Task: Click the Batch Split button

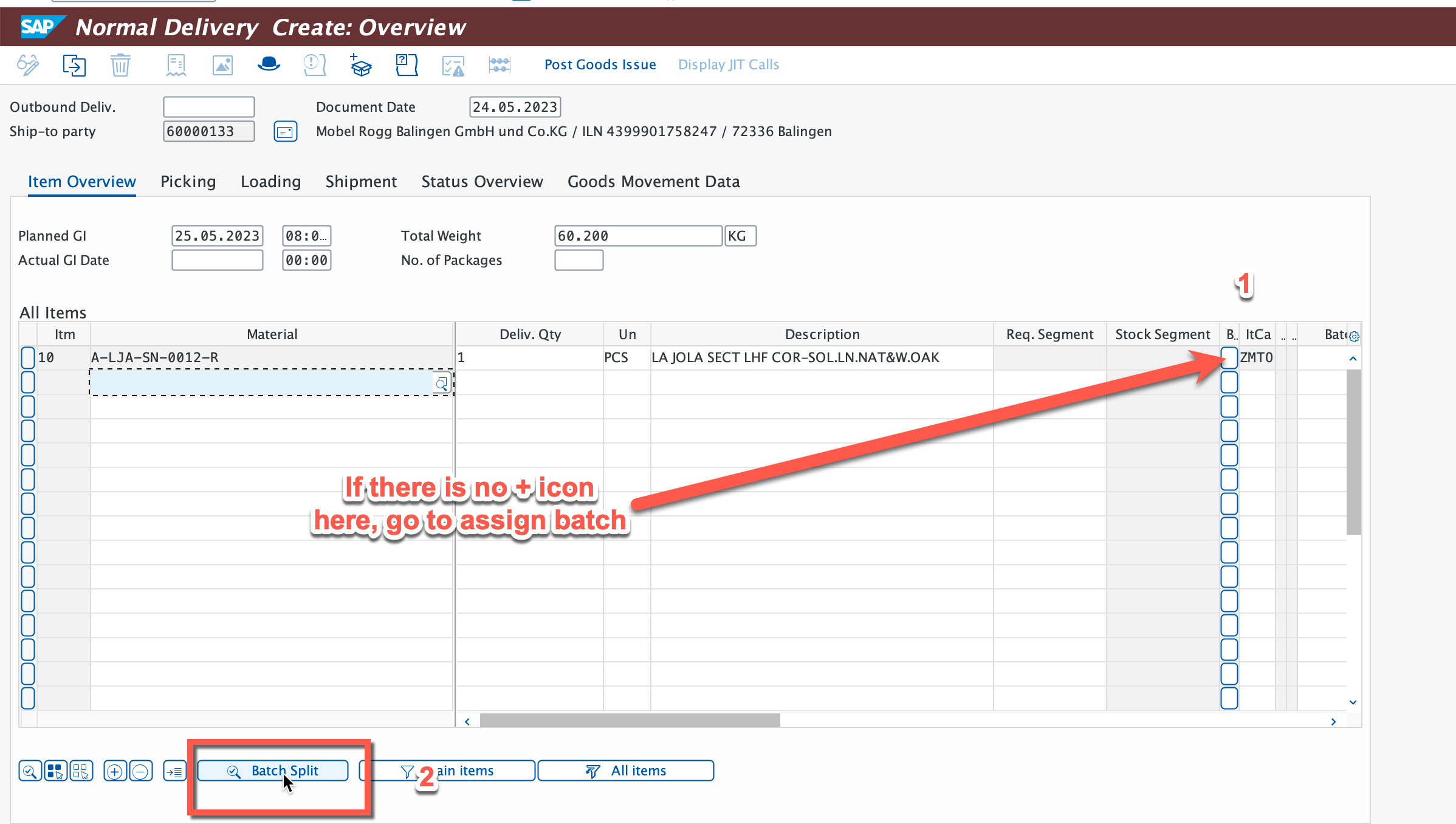Action: 273,771
